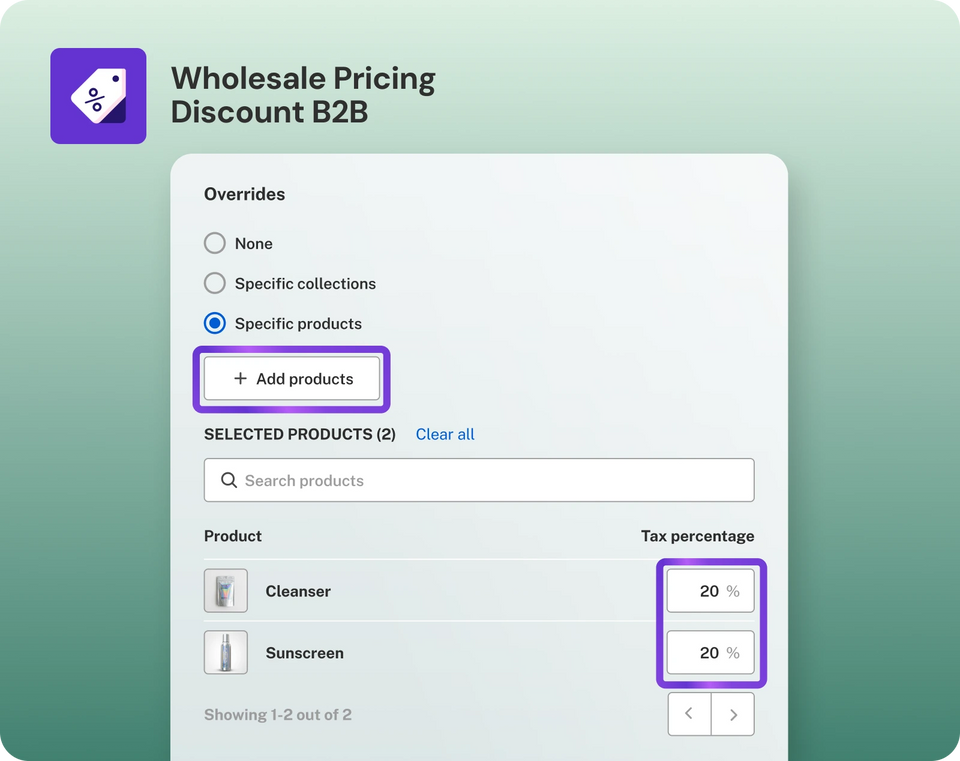Click the Clear all link
The width and height of the screenshot is (960, 761).
pos(445,434)
